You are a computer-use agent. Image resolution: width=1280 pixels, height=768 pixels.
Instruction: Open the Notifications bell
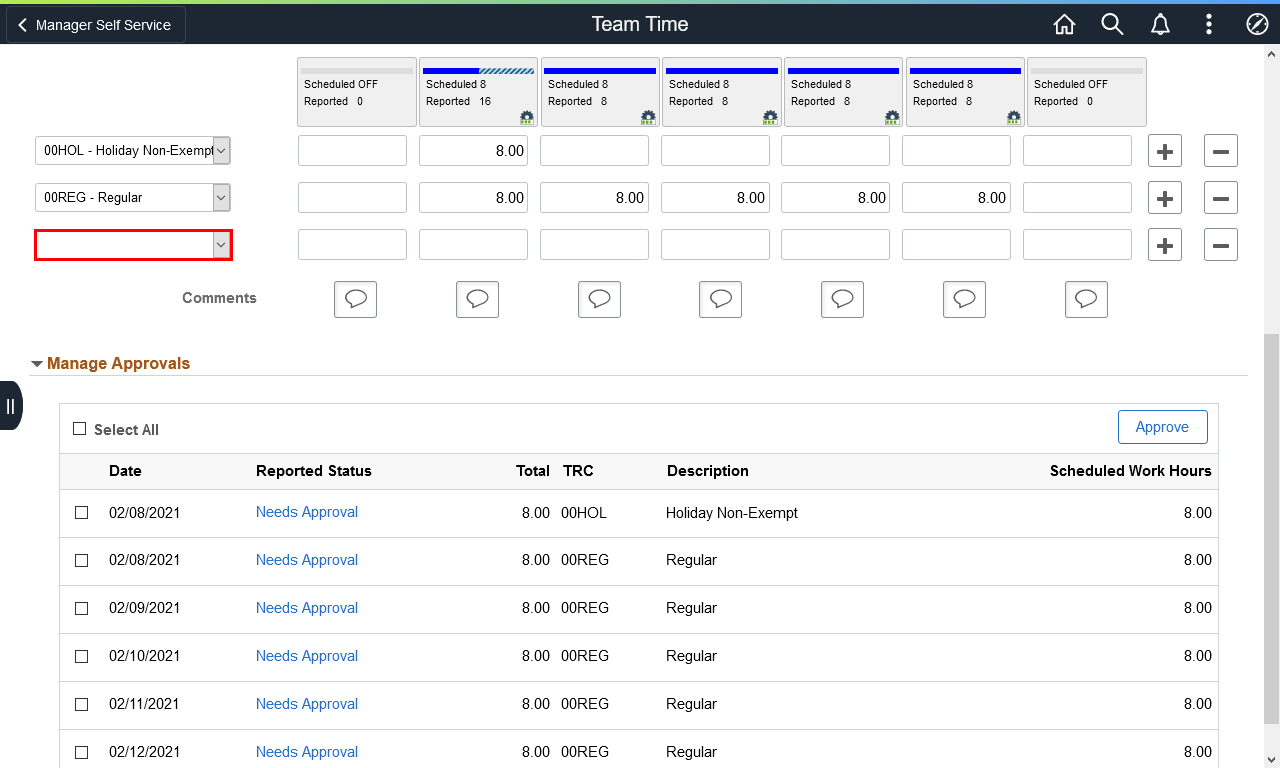1160,24
